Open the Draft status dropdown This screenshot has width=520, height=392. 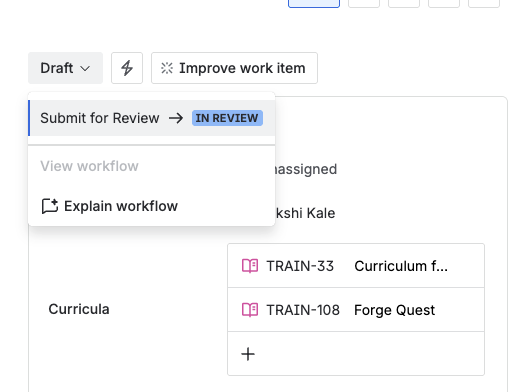point(65,68)
